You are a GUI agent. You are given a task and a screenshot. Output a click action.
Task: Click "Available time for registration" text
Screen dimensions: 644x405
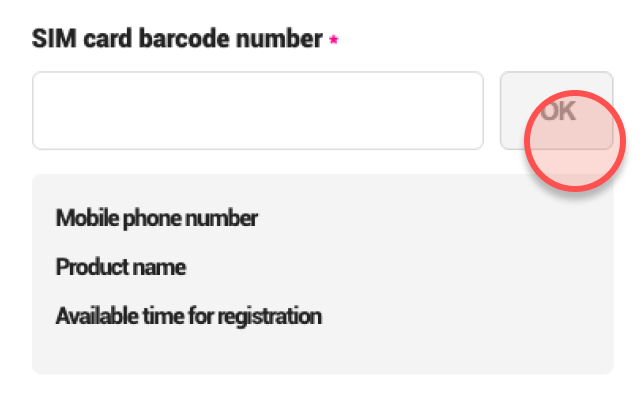[189, 317]
